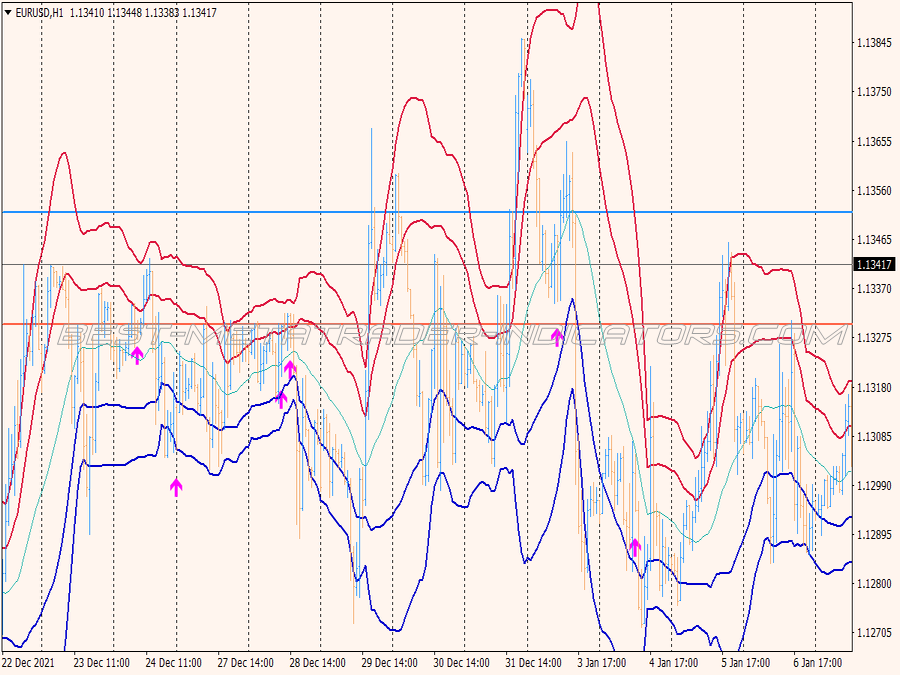Click the date label 22 Dec 2021

click(28, 663)
